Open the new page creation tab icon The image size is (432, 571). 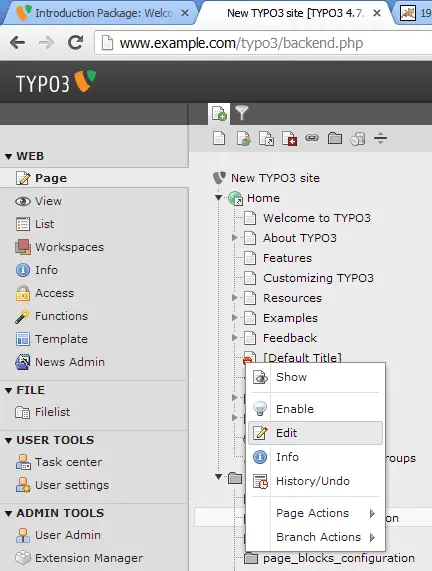[x=219, y=114]
